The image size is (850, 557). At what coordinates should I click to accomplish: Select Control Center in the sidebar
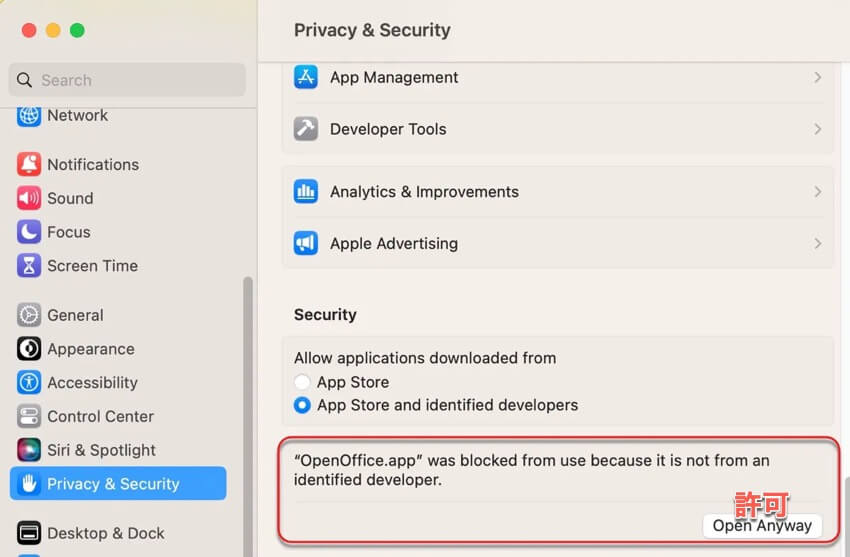[x=100, y=416]
